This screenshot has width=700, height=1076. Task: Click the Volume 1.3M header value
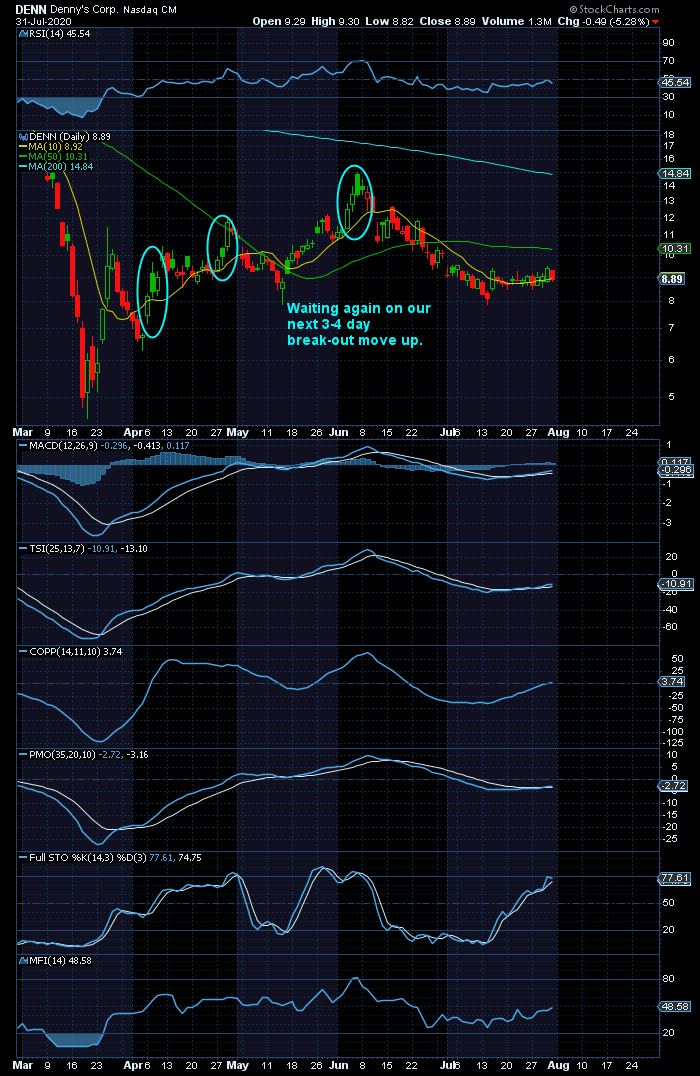[516, 21]
